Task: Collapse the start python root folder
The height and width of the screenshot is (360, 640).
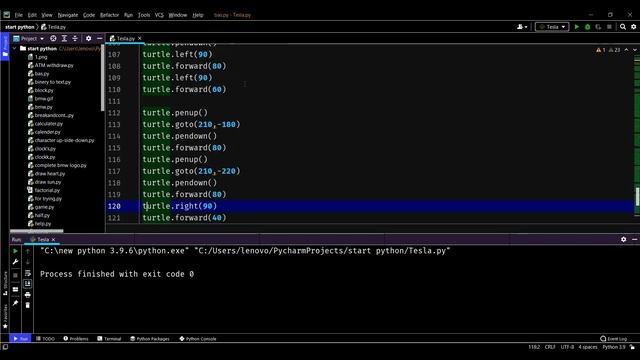Action: (x=15, y=48)
